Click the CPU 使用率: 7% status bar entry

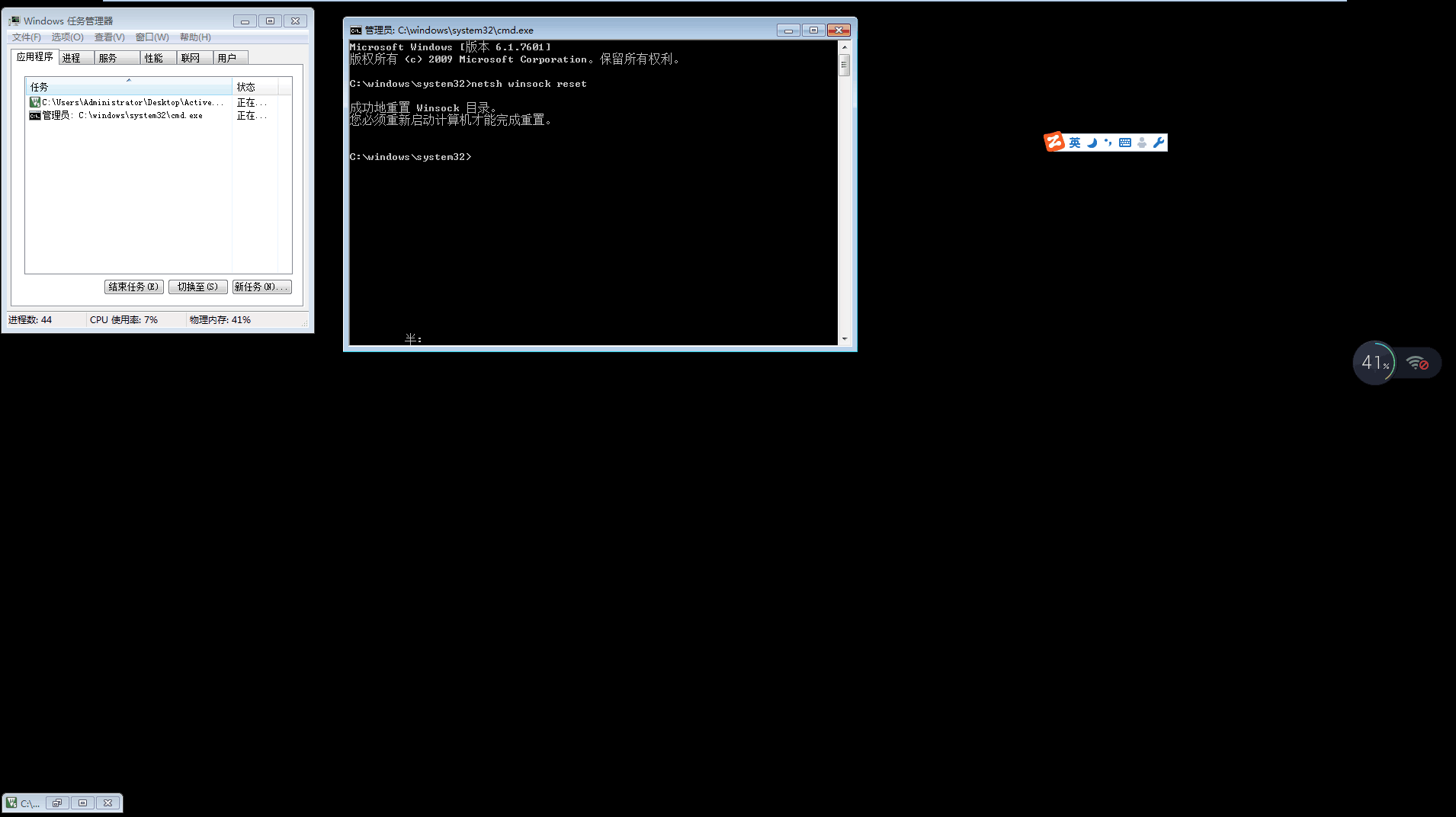coord(123,320)
